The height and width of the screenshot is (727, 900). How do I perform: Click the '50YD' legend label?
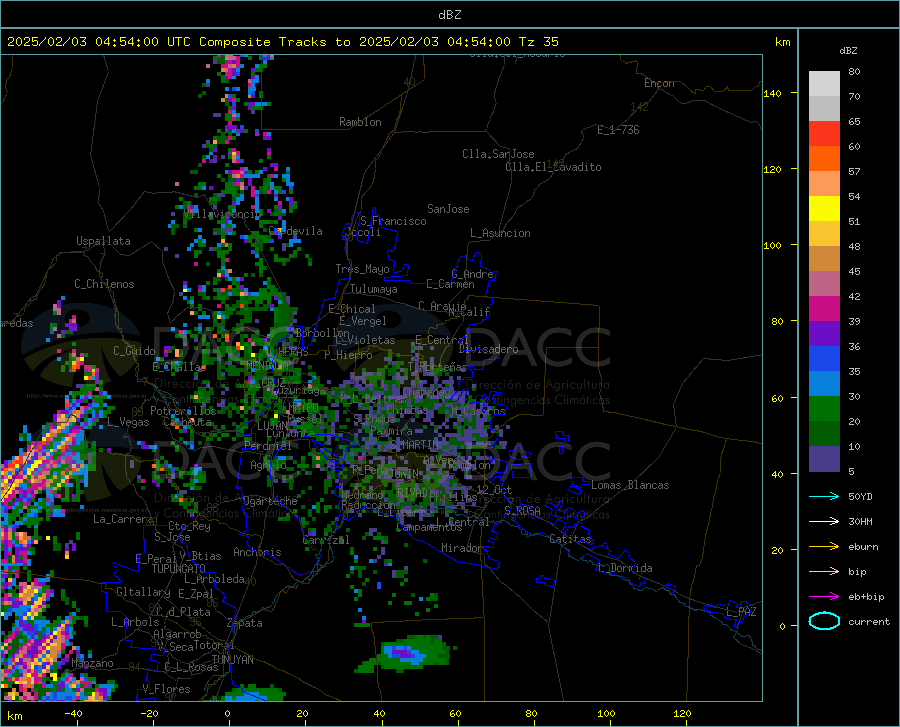click(x=860, y=496)
